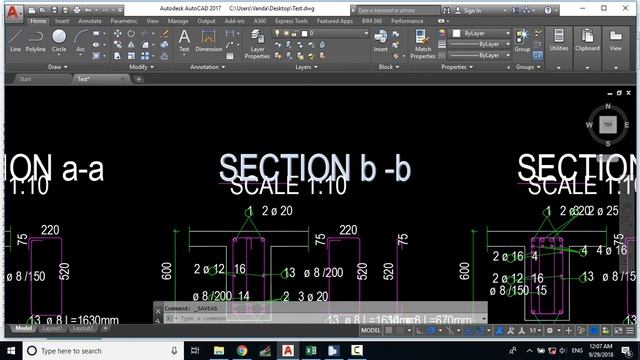Click the Group icon
Image resolution: width=640 pixels, height=360 pixels.
[522, 40]
